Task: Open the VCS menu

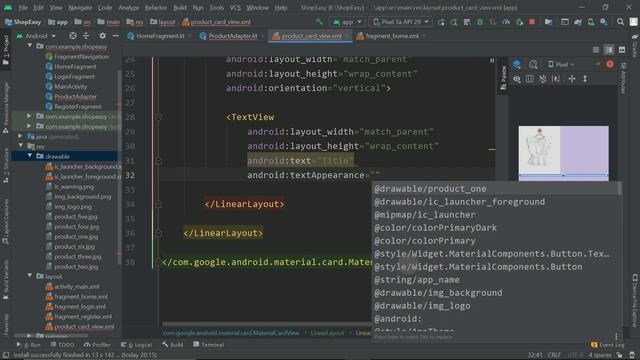Action: [x=235, y=7]
